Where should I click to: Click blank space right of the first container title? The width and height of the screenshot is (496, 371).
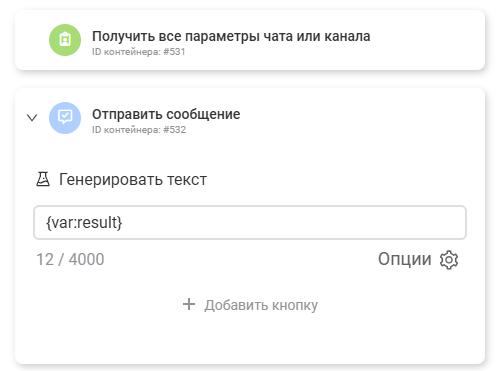pos(427,40)
